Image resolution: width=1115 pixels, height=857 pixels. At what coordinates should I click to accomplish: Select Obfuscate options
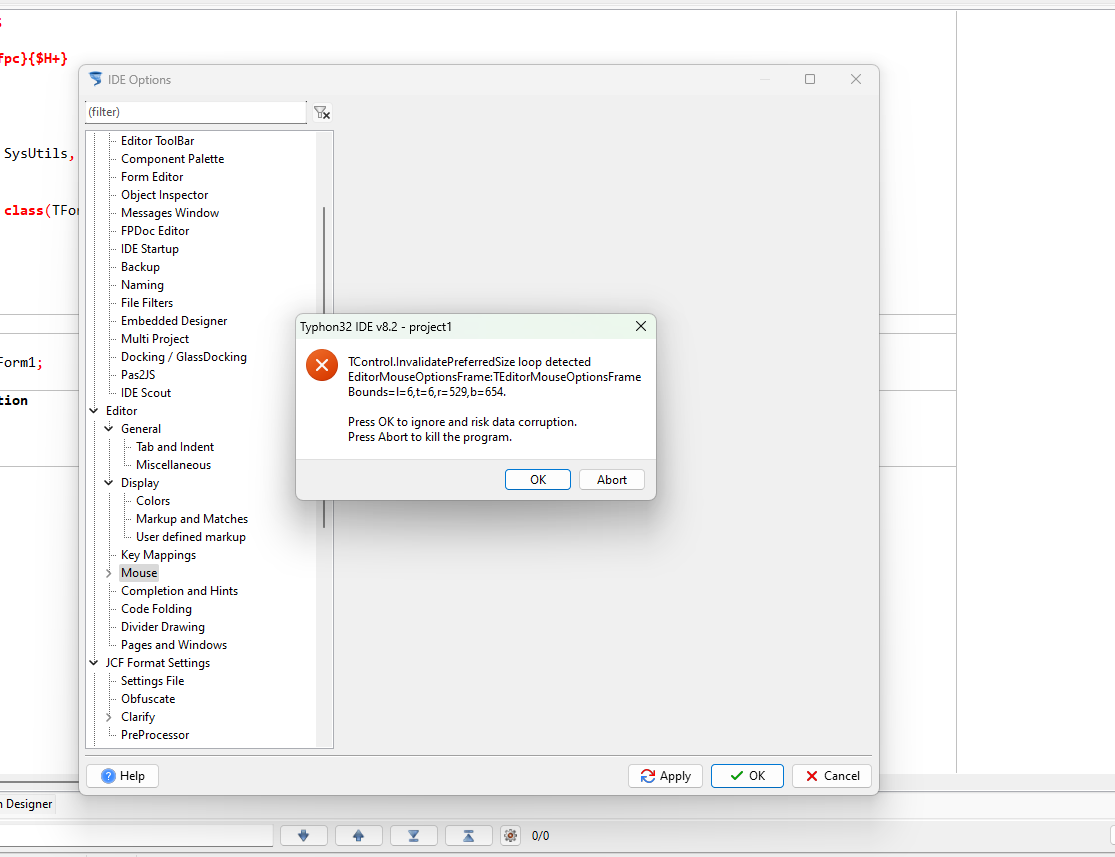click(x=148, y=698)
